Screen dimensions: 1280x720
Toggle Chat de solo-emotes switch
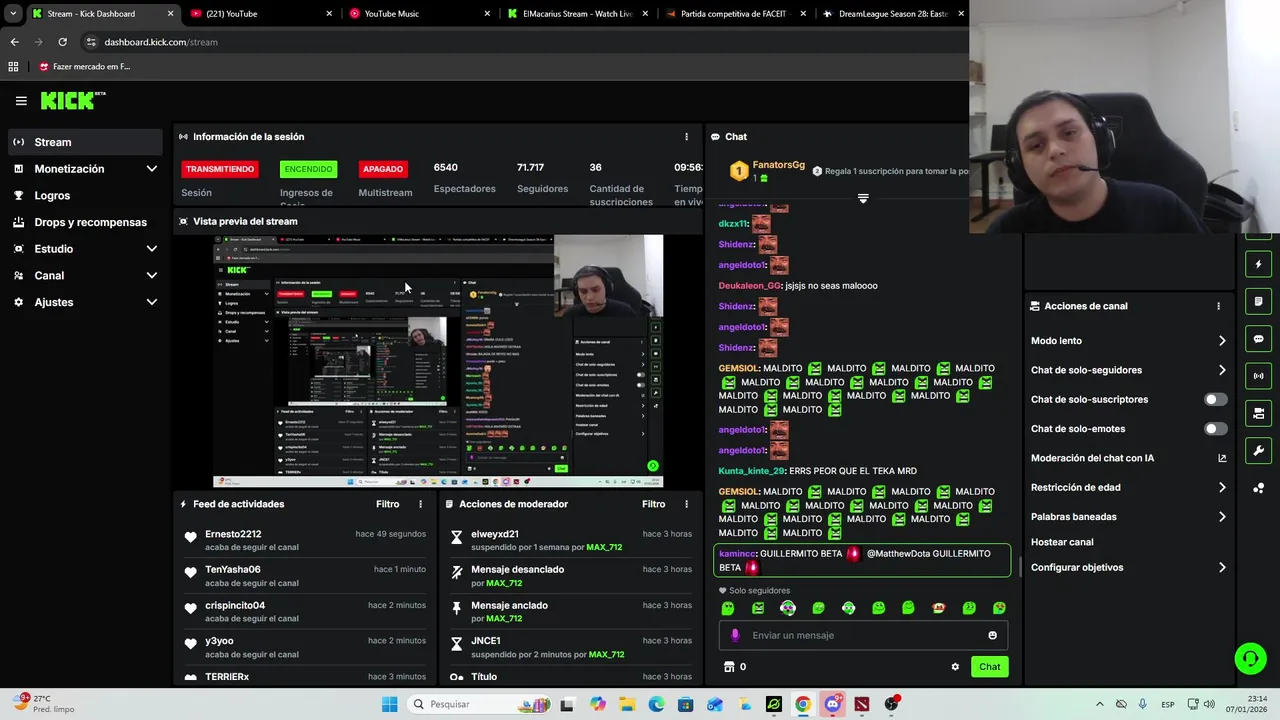1215,429
